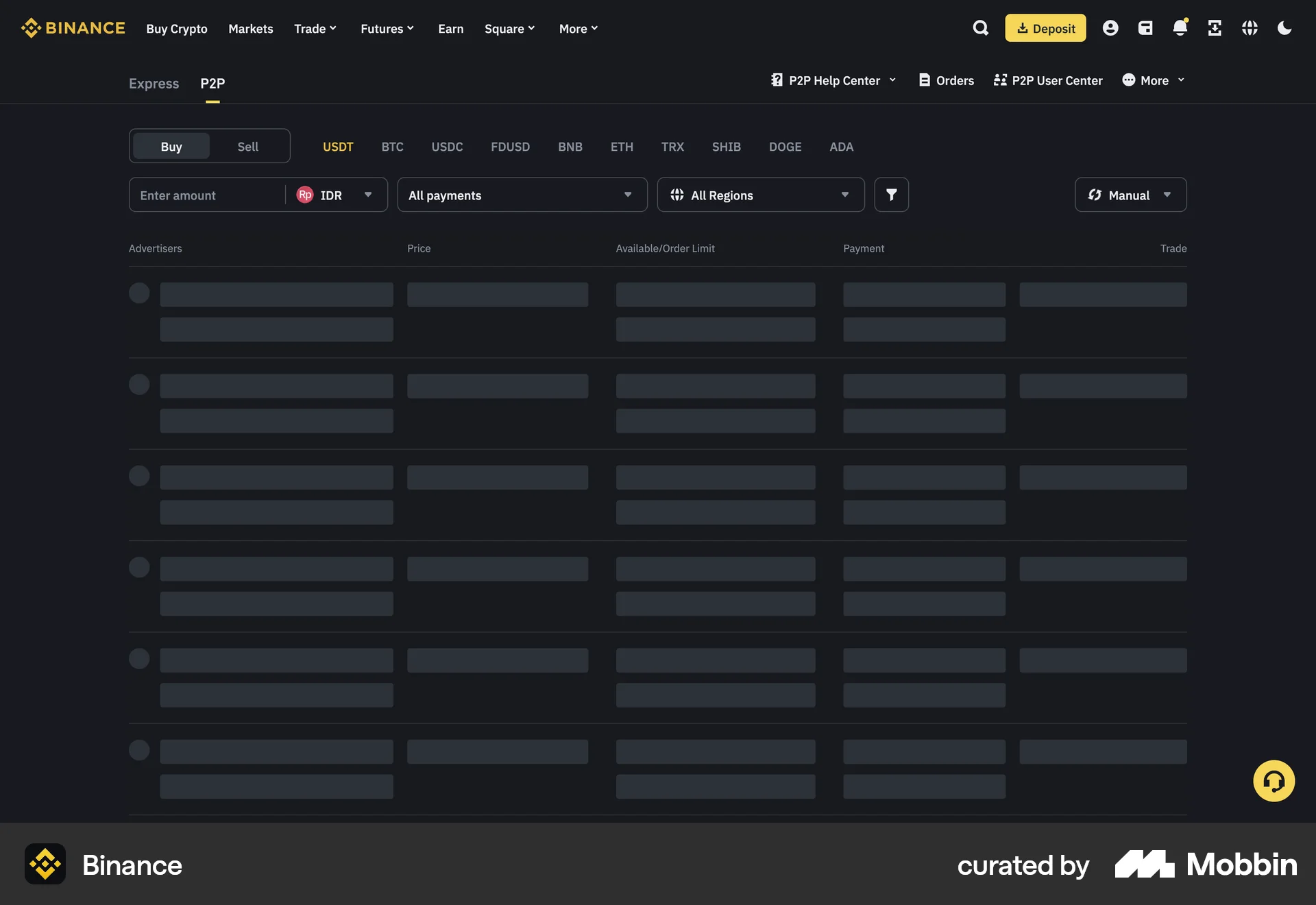Open the support headset chat icon
This screenshot has width=1316, height=905.
pos(1274,780)
